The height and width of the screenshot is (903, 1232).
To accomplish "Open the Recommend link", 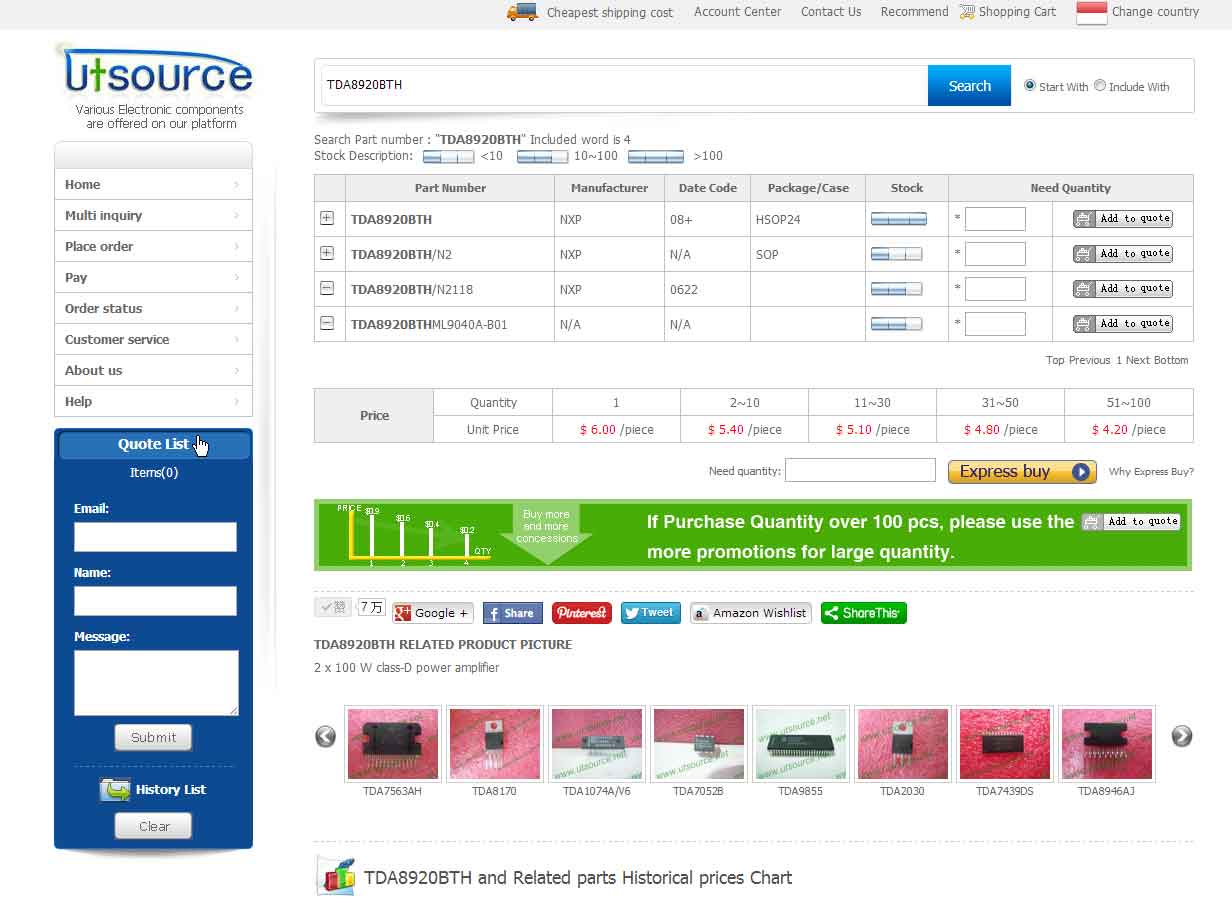I will (x=914, y=12).
